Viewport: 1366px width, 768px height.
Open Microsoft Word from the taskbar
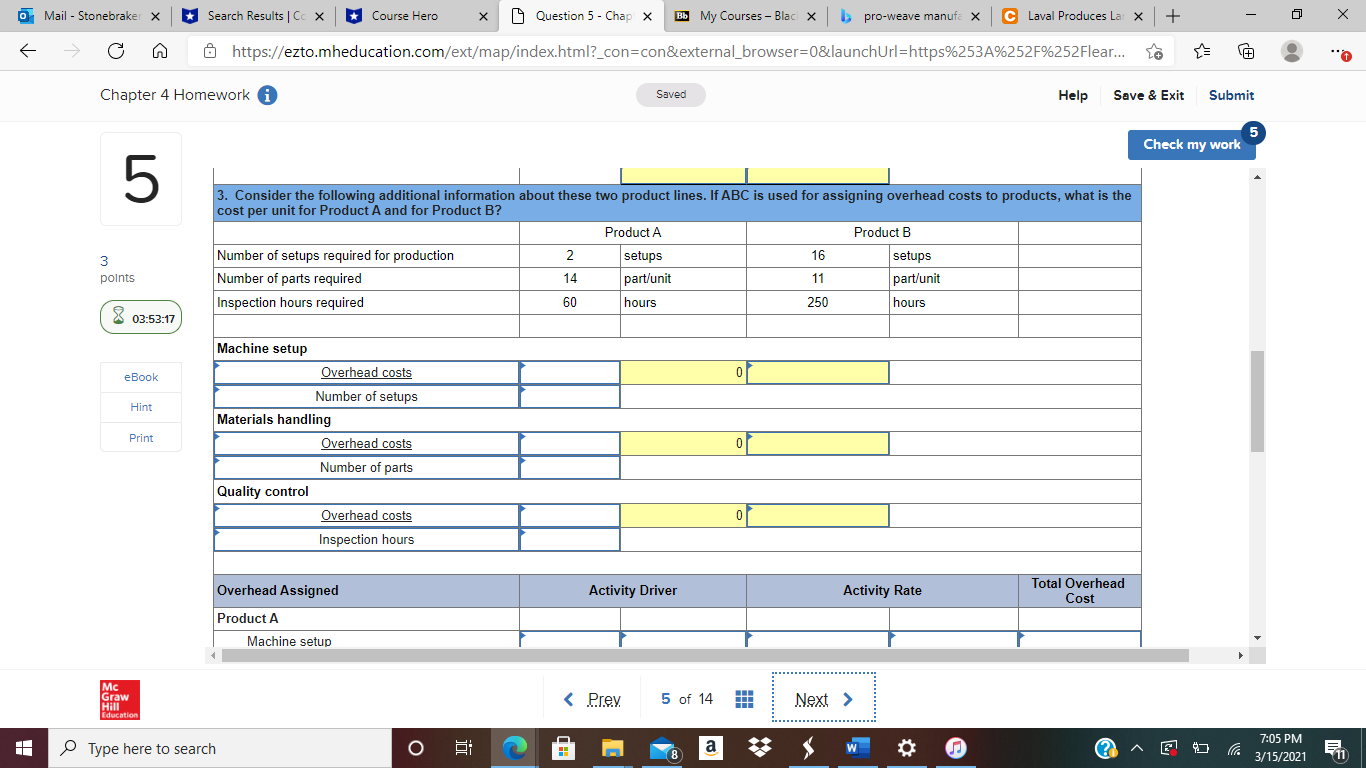855,748
